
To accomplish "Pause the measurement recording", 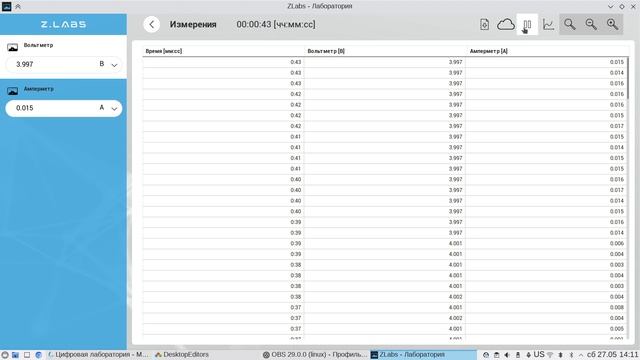I will click(527, 24).
